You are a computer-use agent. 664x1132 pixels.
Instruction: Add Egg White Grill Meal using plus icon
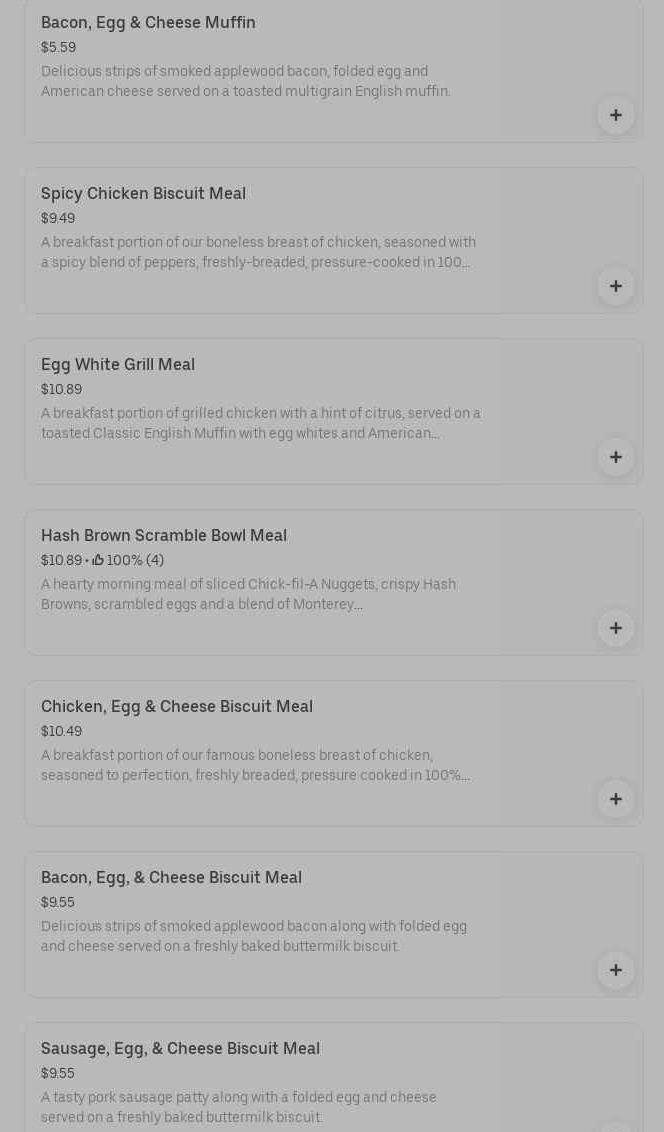point(616,457)
